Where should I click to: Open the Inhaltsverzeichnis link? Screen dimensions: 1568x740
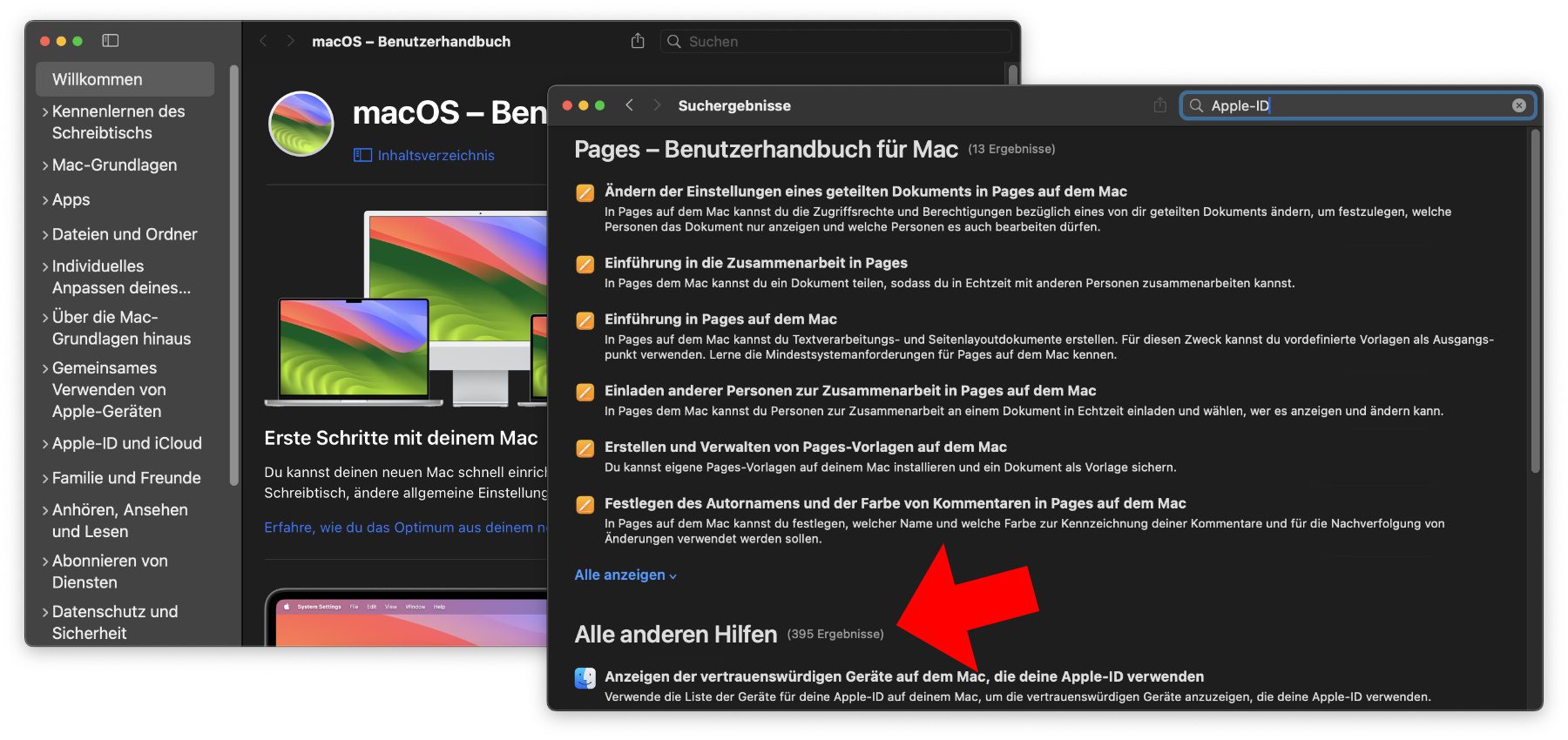coord(436,155)
